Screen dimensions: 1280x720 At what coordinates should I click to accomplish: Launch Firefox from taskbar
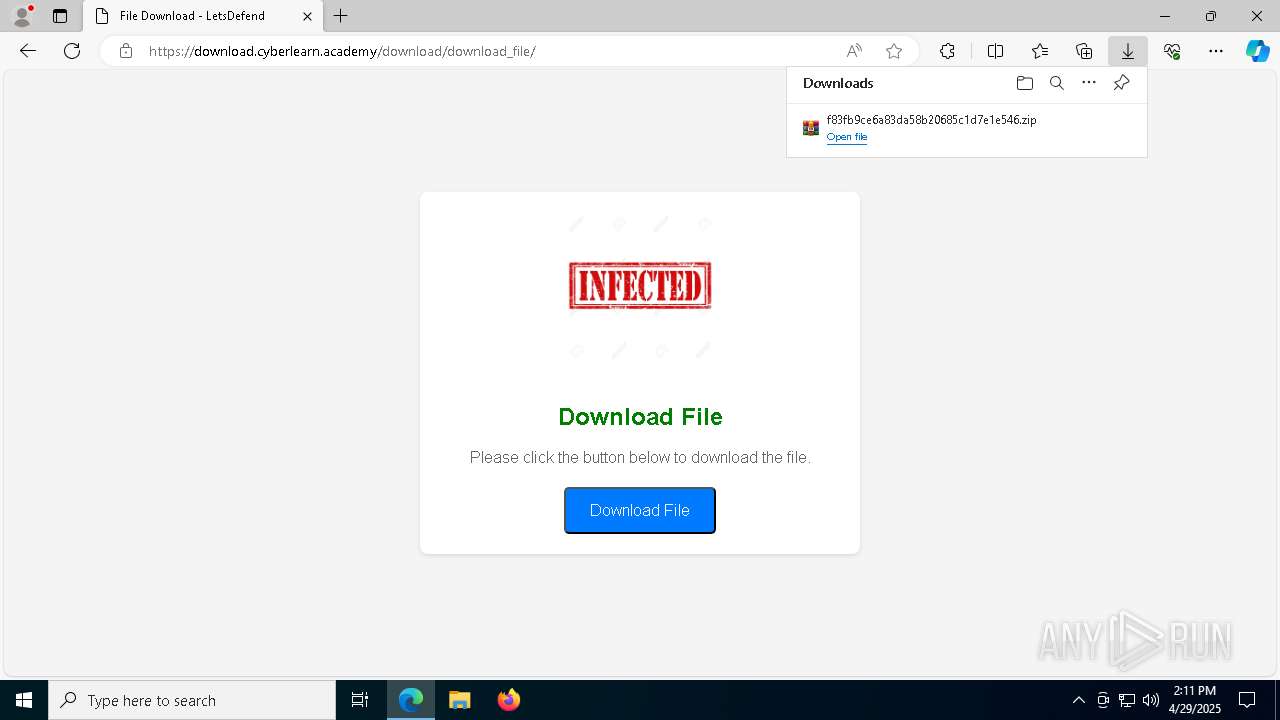pos(509,700)
